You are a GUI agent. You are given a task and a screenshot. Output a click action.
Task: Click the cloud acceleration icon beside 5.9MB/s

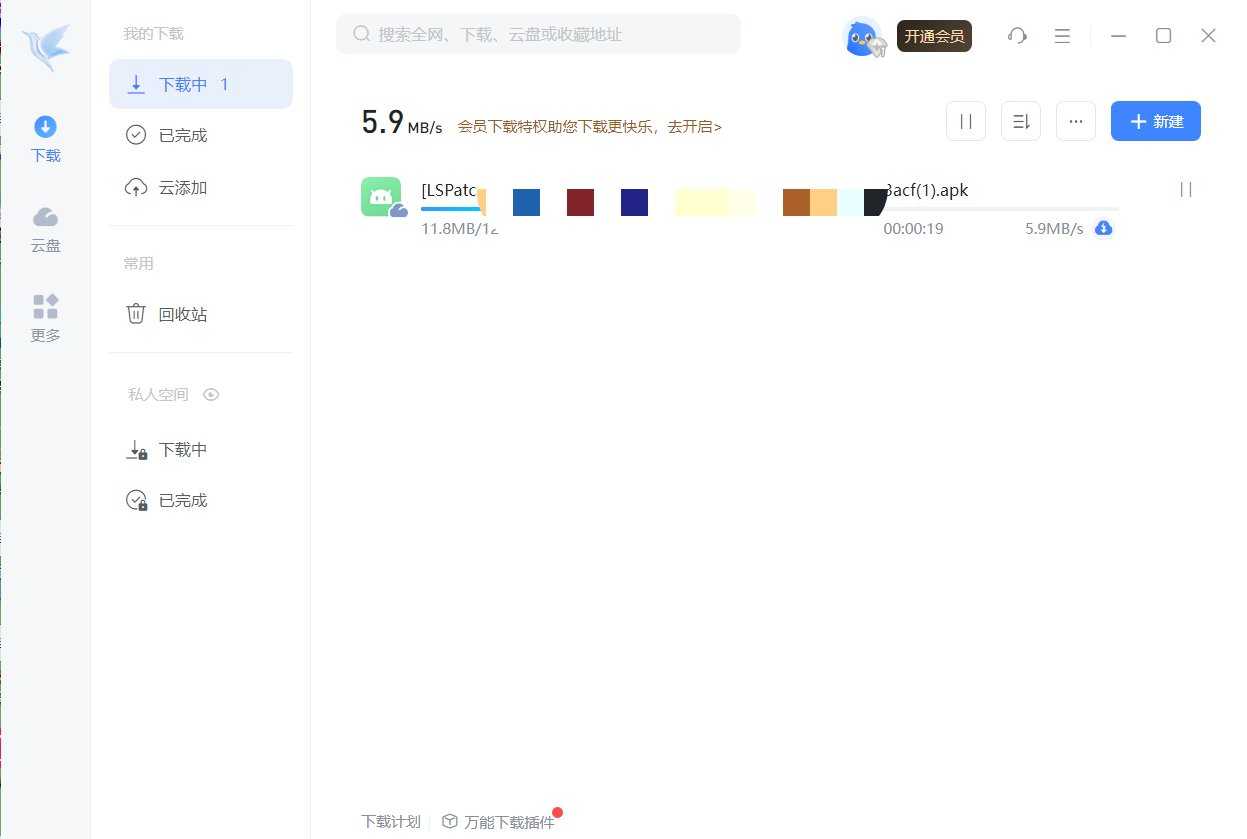coord(1103,228)
